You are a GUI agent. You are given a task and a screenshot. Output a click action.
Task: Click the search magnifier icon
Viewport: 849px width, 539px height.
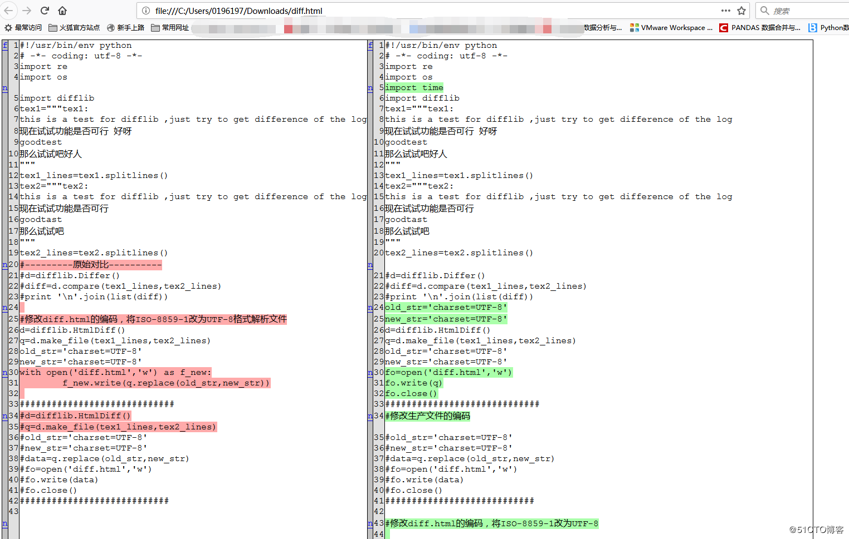[765, 10]
